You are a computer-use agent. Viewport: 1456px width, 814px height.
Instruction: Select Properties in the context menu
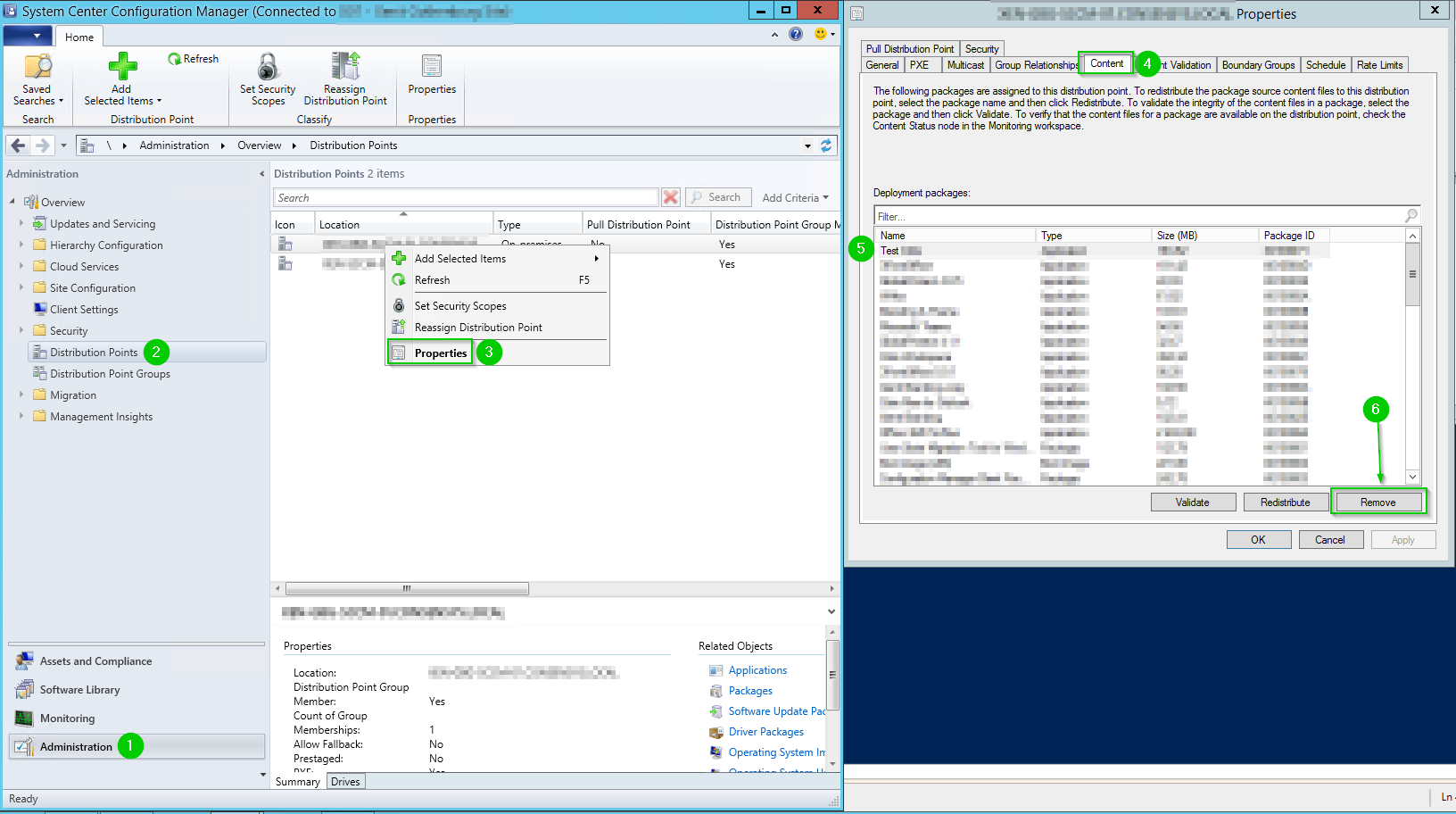(441, 353)
